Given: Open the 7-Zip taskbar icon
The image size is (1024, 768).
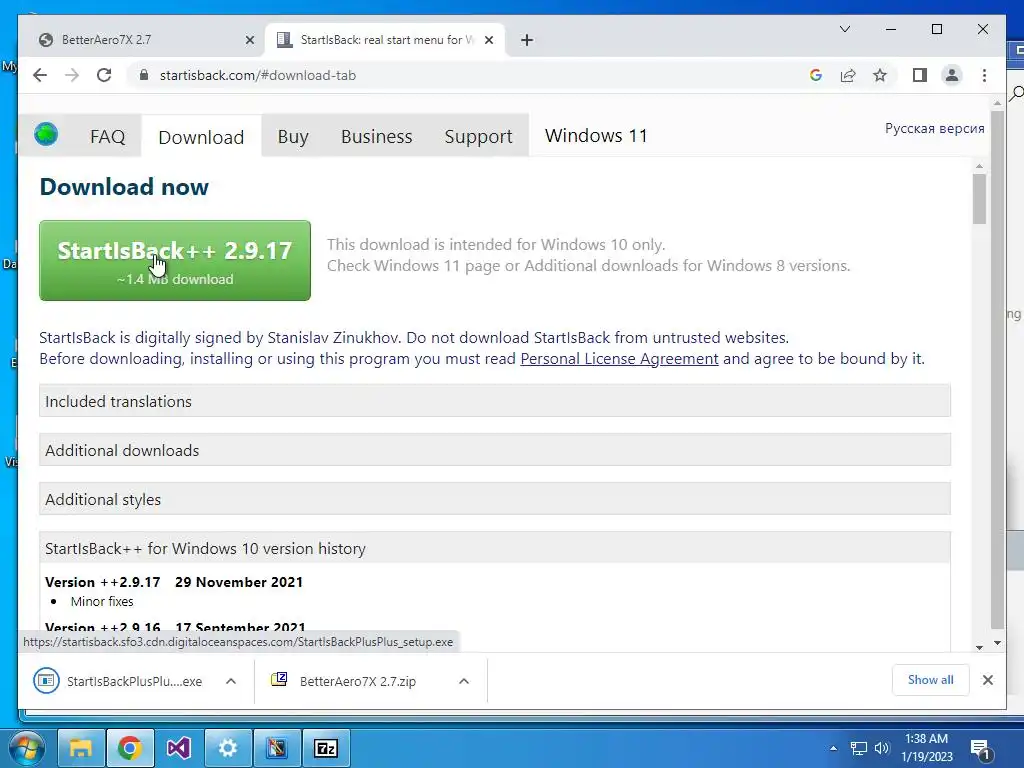Looking at the screenshot, I should tap(326, 748).
